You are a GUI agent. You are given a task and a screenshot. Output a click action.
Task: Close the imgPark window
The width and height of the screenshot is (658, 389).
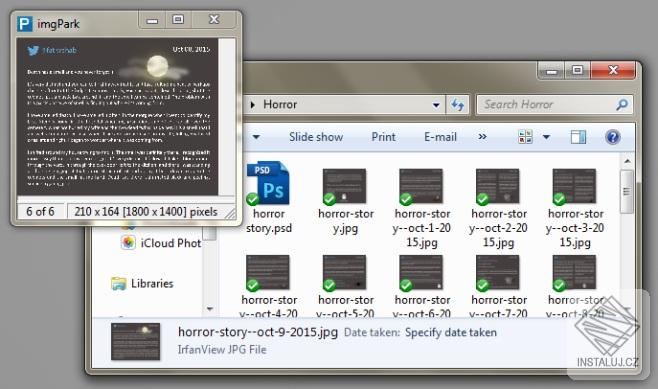[x=214, y=20]
